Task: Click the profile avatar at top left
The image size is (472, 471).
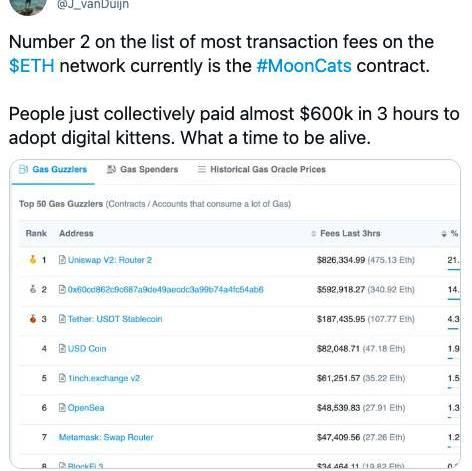Action: [28, 7]
